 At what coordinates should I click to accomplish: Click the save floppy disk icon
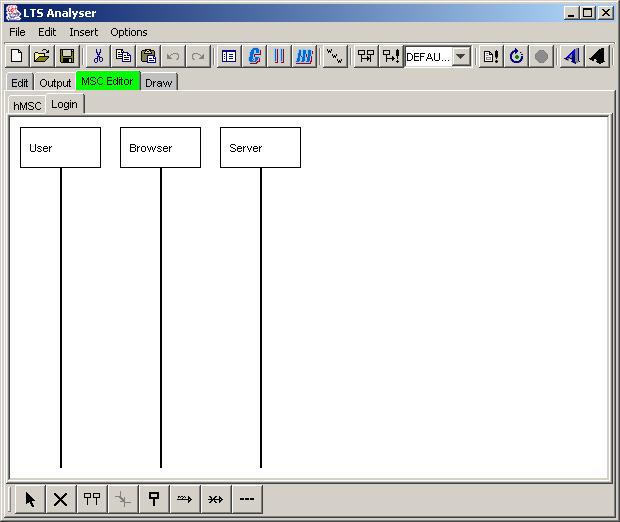(67, 56)
